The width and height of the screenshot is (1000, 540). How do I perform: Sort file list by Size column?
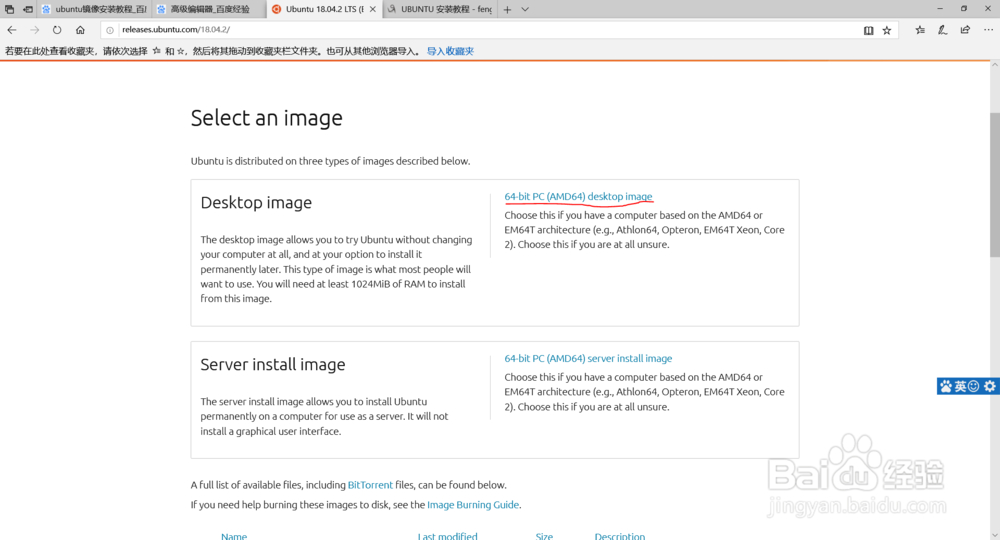click(x=544, y=536)
